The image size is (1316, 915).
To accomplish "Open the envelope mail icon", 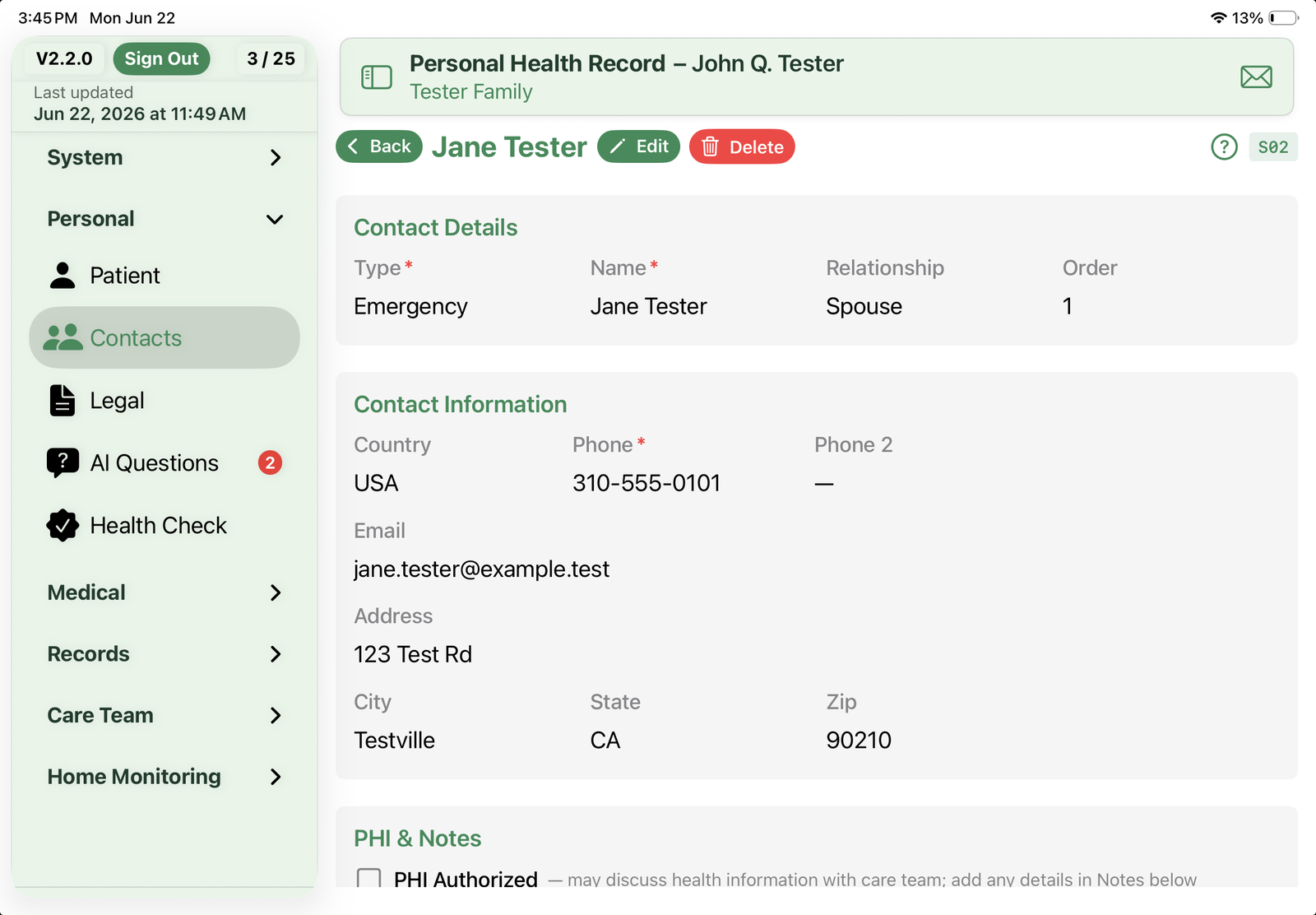I will tap(1256, 77).
